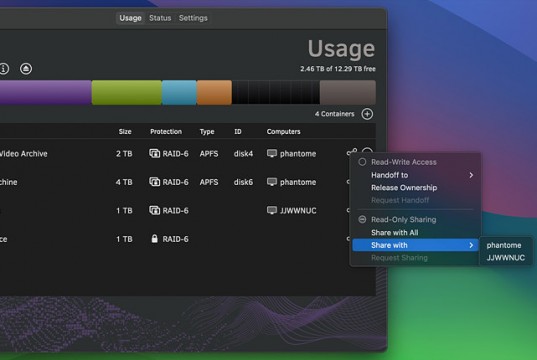Sort by the Type column header
Image resolution: width=537 pixels, height=360 pixels.
[x=207, y=132]
